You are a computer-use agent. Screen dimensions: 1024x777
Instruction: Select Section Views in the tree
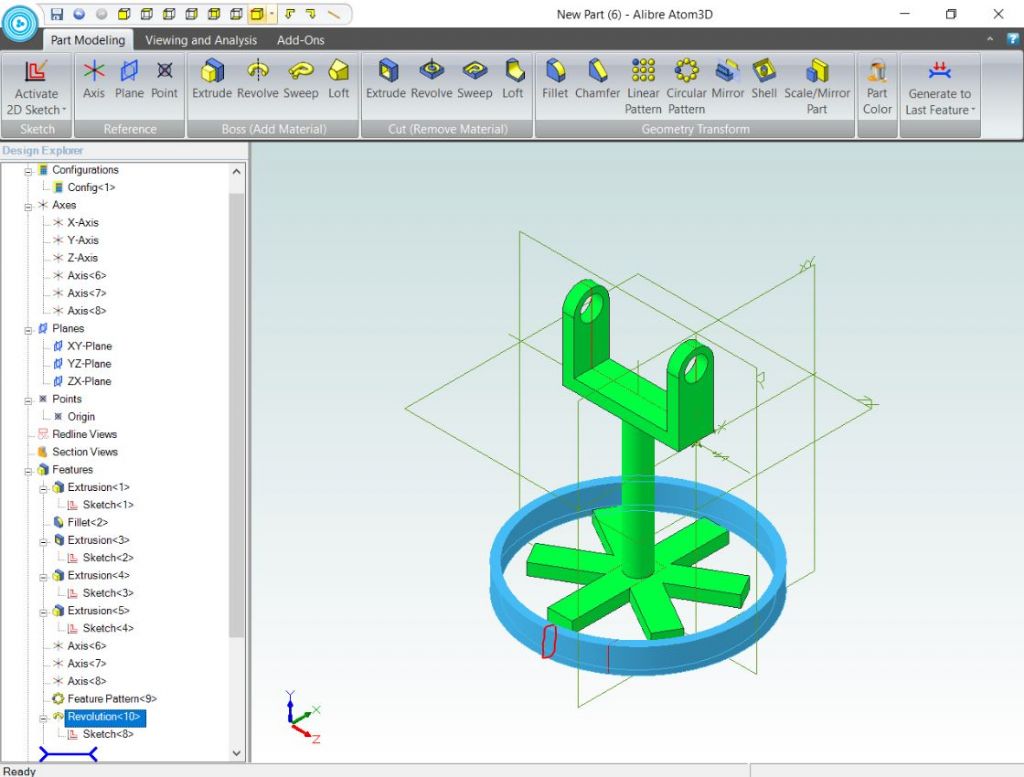(x=84, y=452)
